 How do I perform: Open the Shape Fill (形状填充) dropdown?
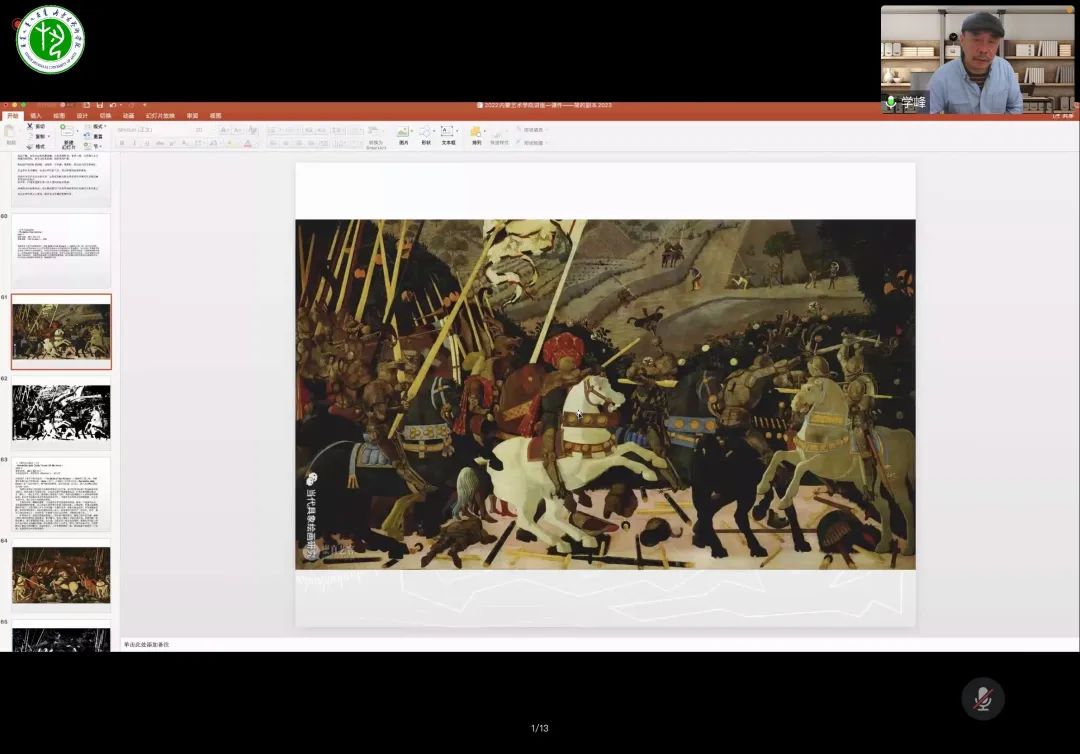tap(532, 129)
